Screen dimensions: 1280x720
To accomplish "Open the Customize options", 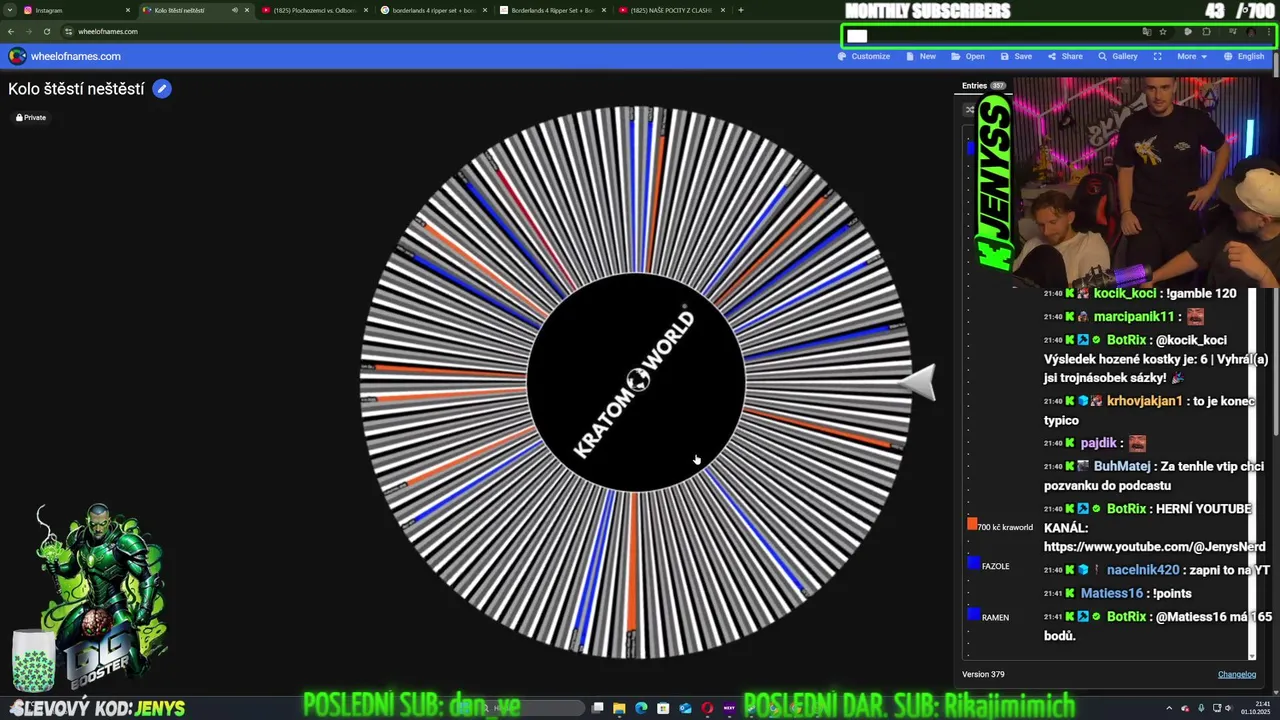I will click(864, 56).
